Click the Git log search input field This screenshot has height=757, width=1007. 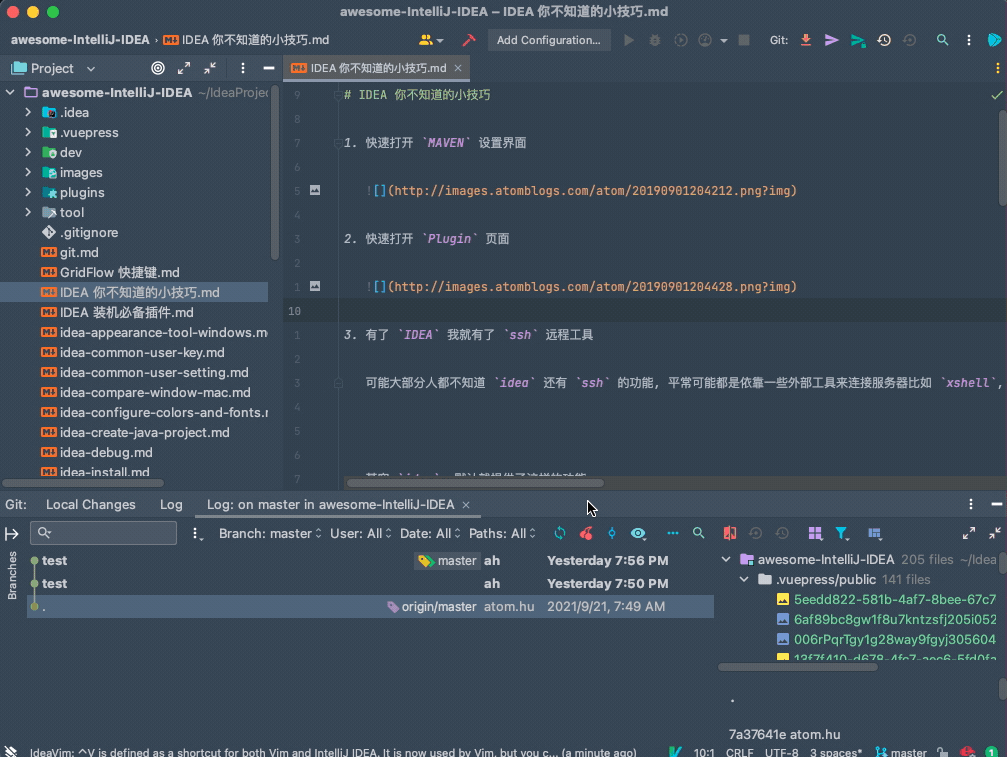(x=103, y=533)
